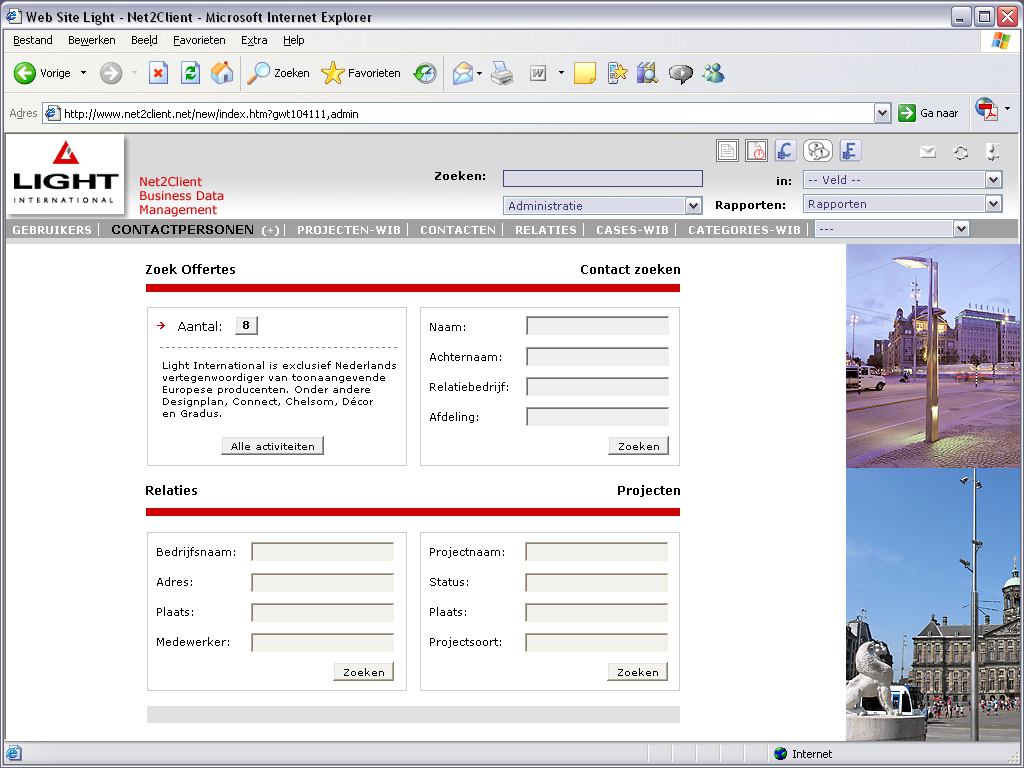Viewport: 1024px width, 768px height.
Task: Open the Bewerken menu
Action: point(91,40)
